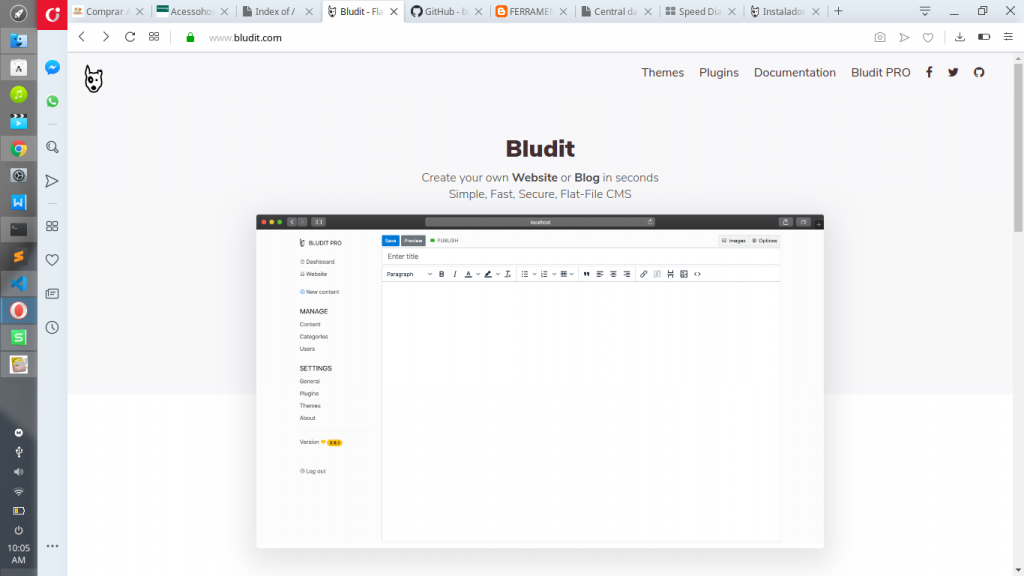The width and height of the screenshot is (1024, 576).
Task: Open Bludit GitHub page icon
Action: 979,72
